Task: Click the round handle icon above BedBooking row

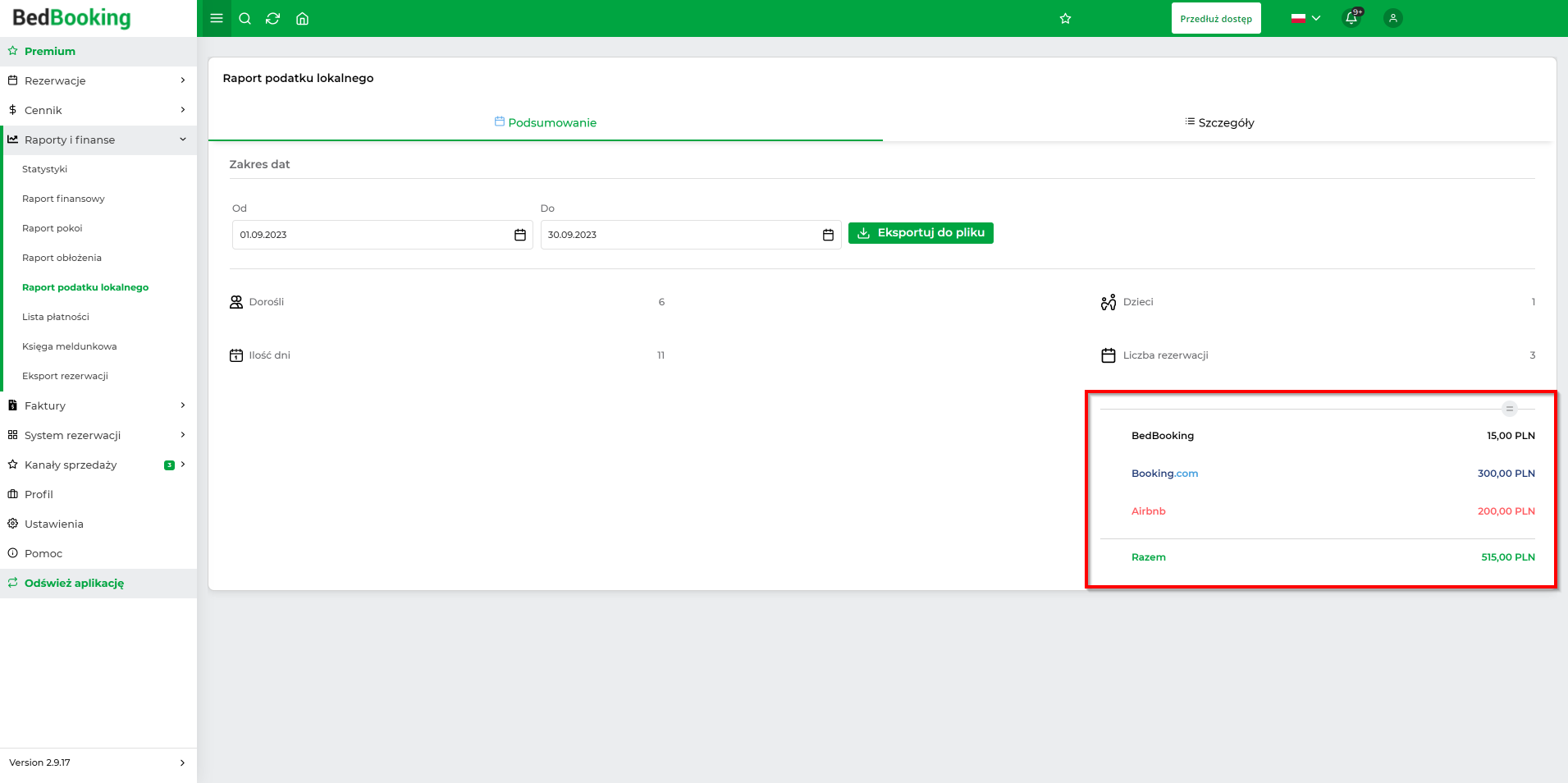Action: coord(1509,409)
